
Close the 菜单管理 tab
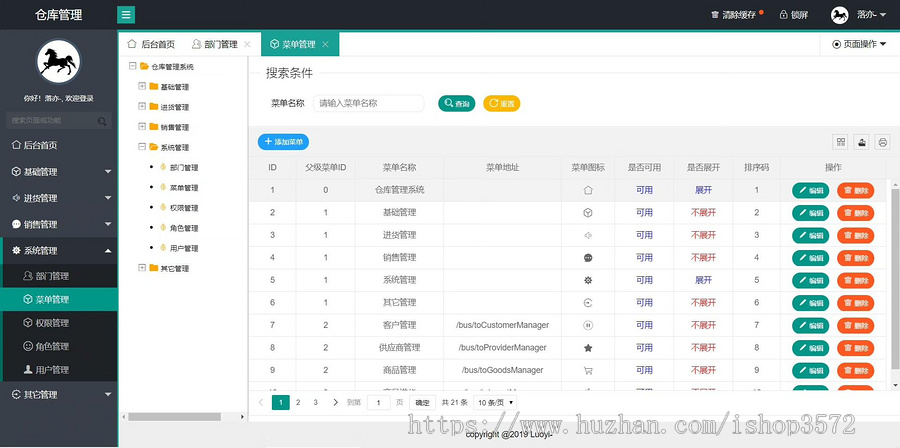(x=325, y=44)
